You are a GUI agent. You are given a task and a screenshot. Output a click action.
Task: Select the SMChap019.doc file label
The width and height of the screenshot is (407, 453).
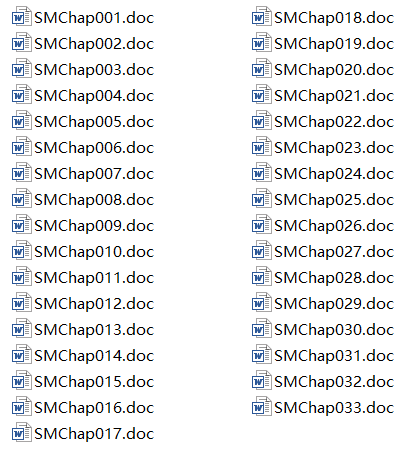pyautogui.click(x=334, y=44)
